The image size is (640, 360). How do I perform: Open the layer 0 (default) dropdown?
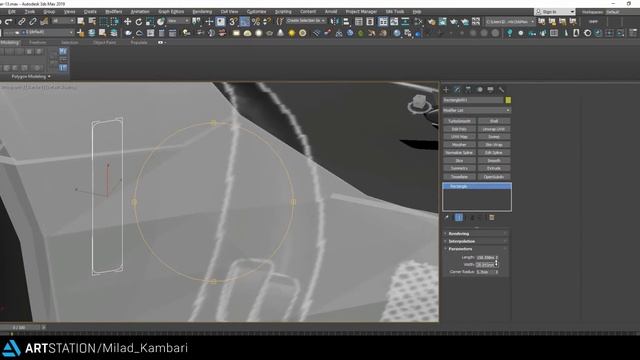click(39, 32)
